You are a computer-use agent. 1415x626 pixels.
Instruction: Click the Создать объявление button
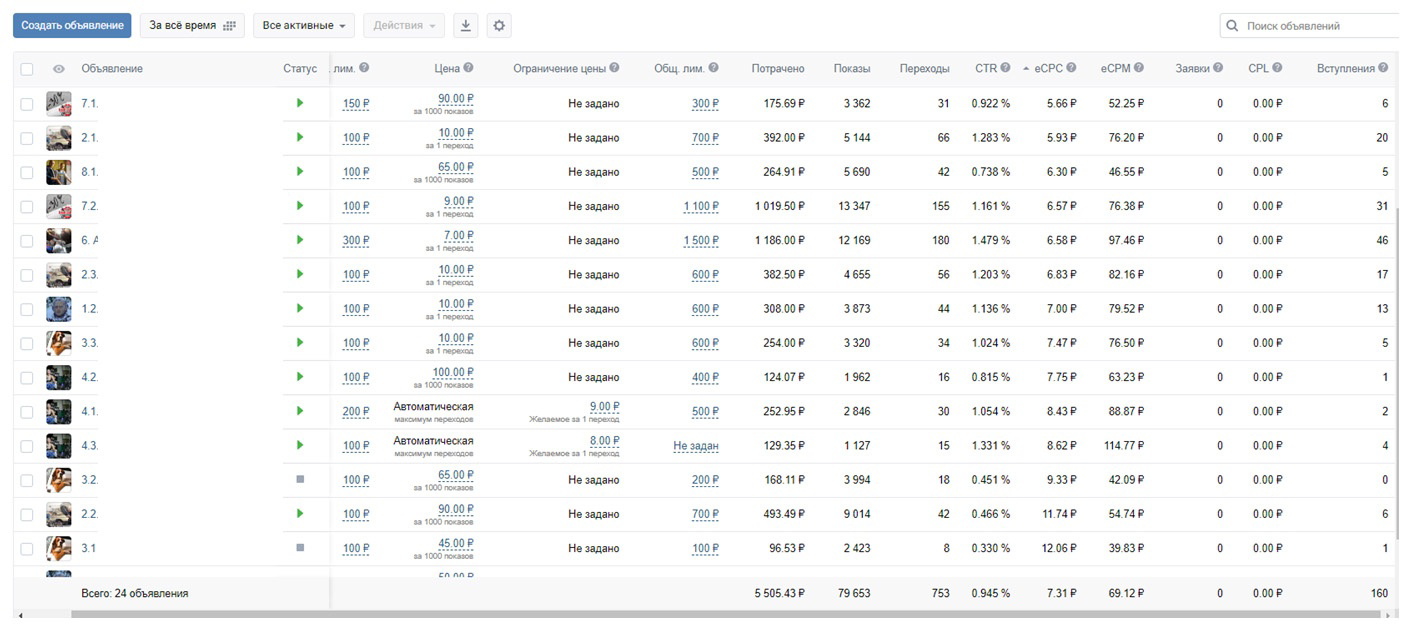click(x=72, y=26)
